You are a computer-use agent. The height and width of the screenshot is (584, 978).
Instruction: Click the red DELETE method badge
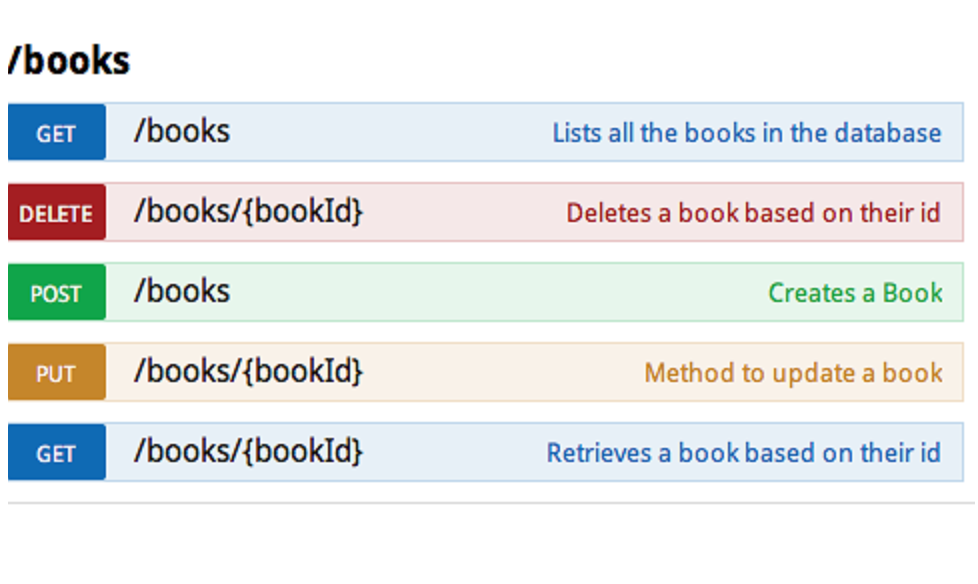pos(56,213)
